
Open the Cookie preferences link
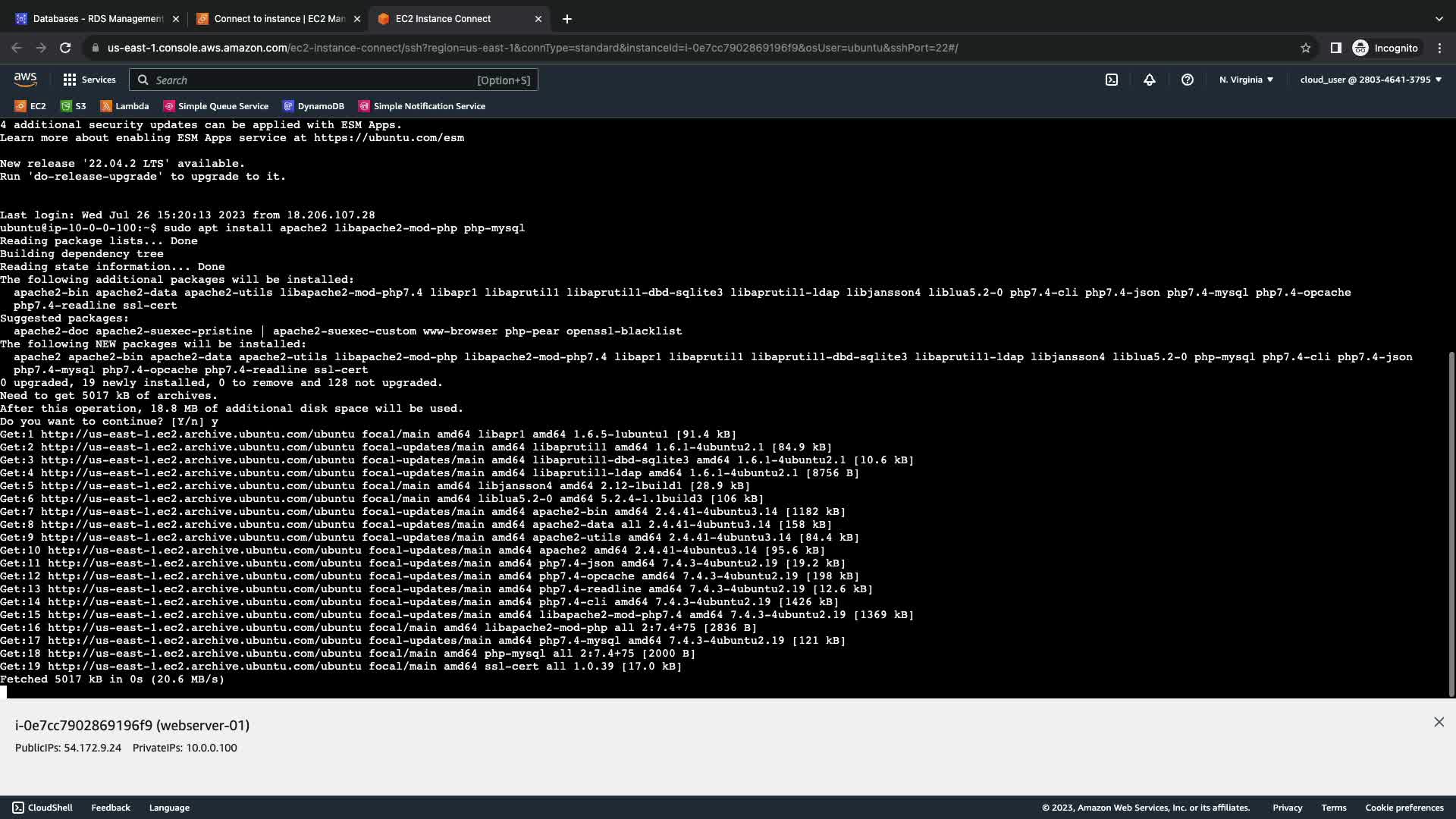1404,808
